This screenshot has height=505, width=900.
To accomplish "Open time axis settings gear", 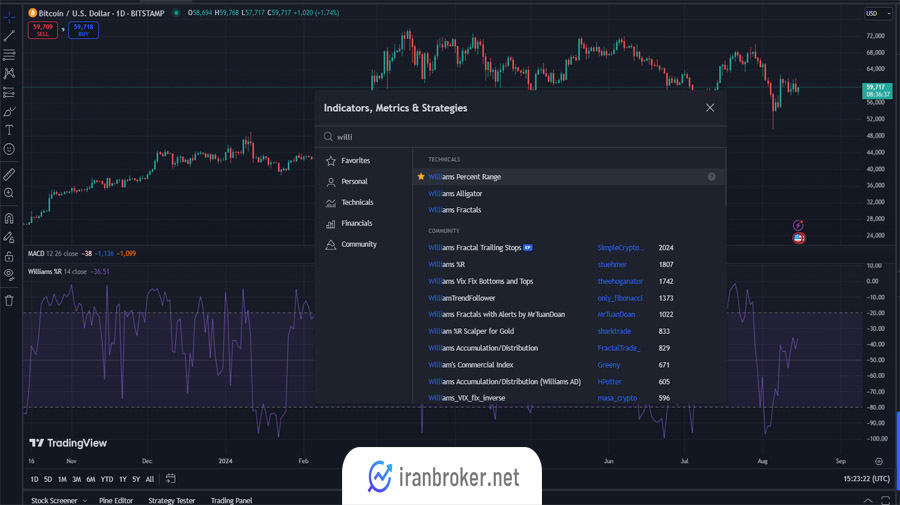I will (879, 461).
